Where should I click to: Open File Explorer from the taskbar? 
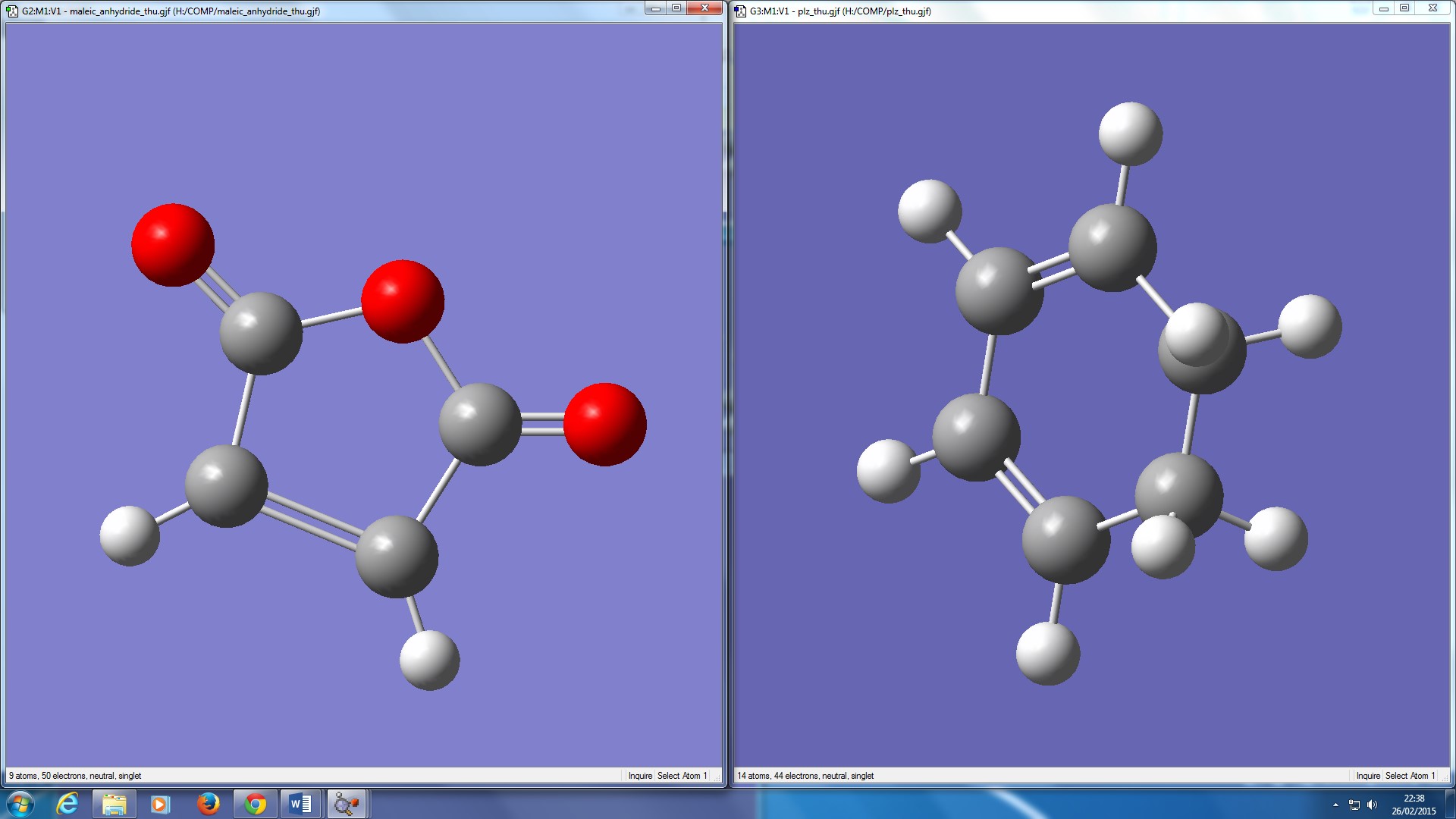tap(114, 804)
